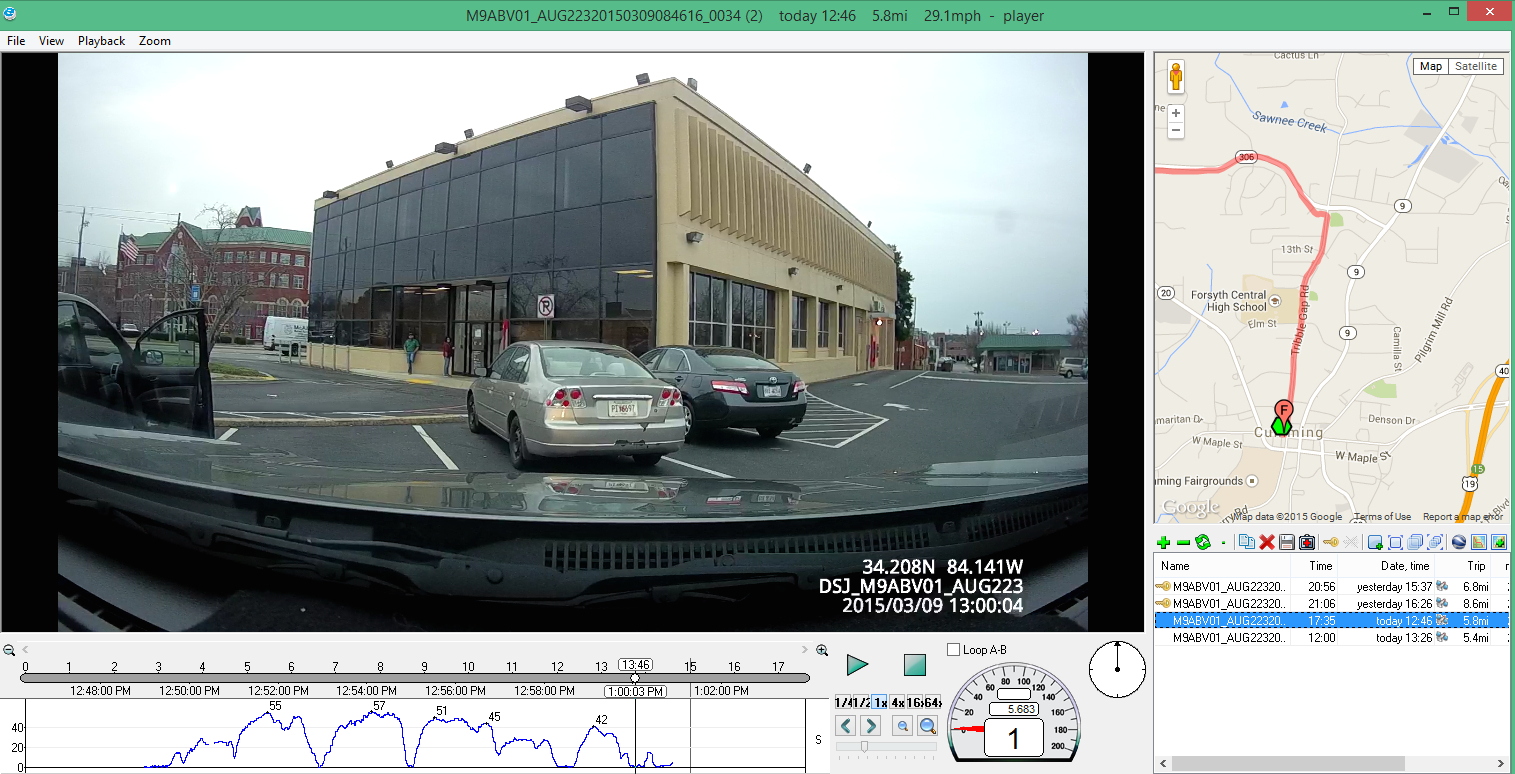Click the copy files icon

(1246, 542)
